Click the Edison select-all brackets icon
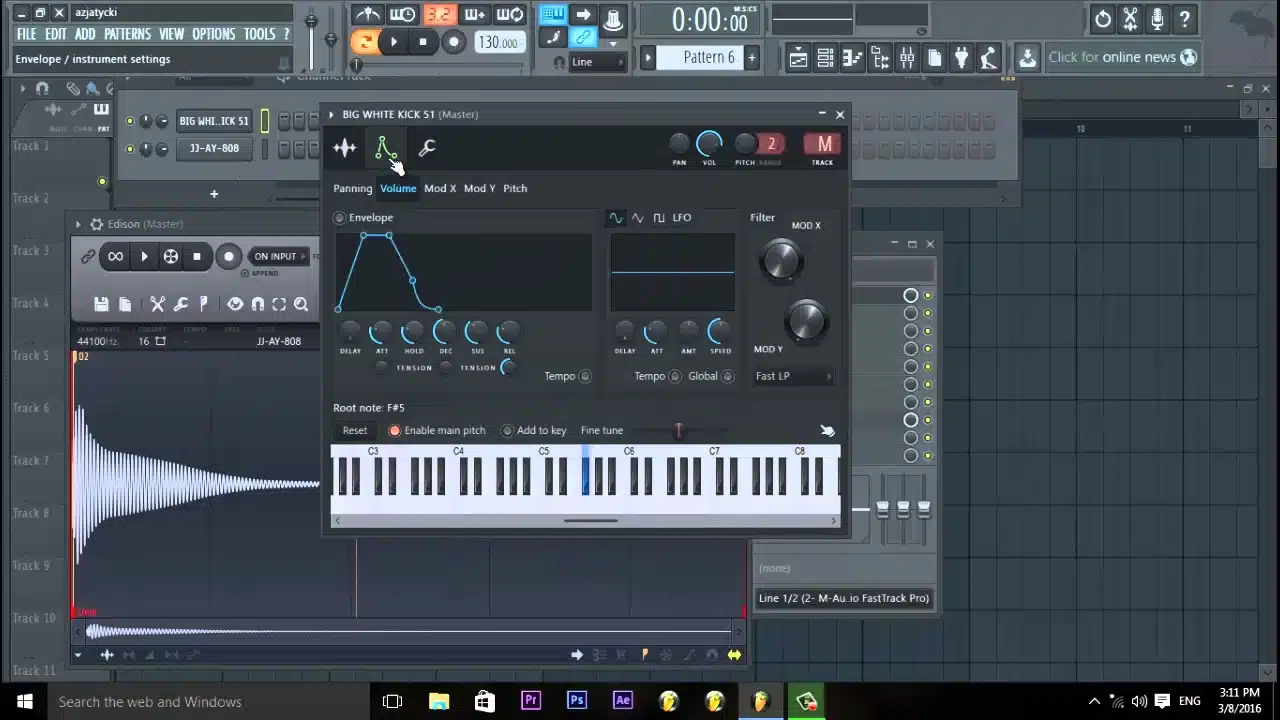The image size is (1280, 720). pyautogui.click(x=279, y=304)
